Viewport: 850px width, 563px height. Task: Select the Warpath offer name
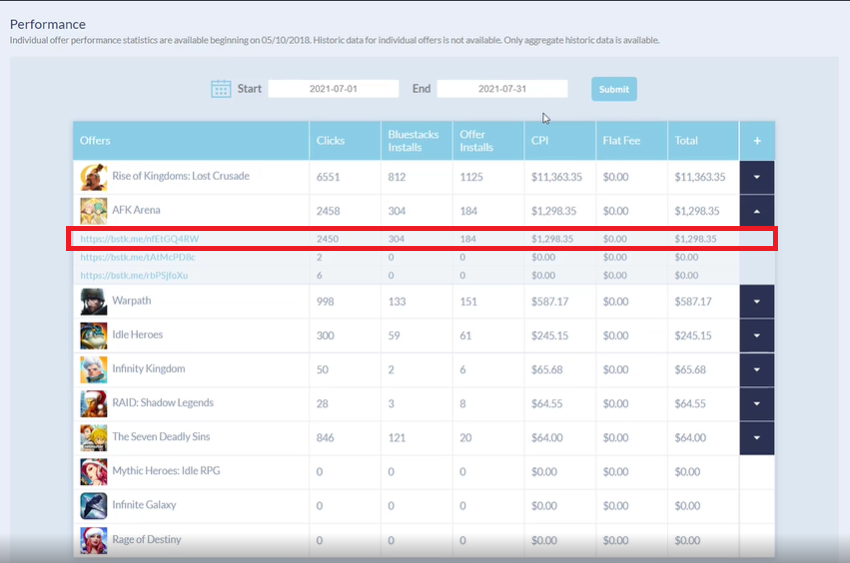[x=132, y=301]
